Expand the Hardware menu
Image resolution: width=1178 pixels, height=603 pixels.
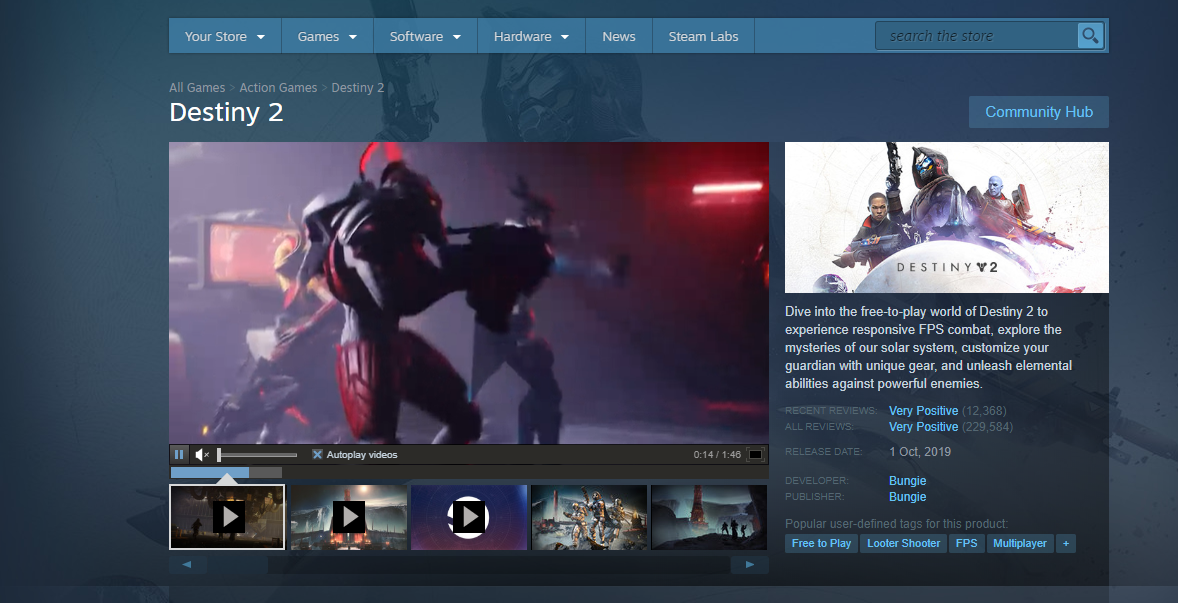531,36
